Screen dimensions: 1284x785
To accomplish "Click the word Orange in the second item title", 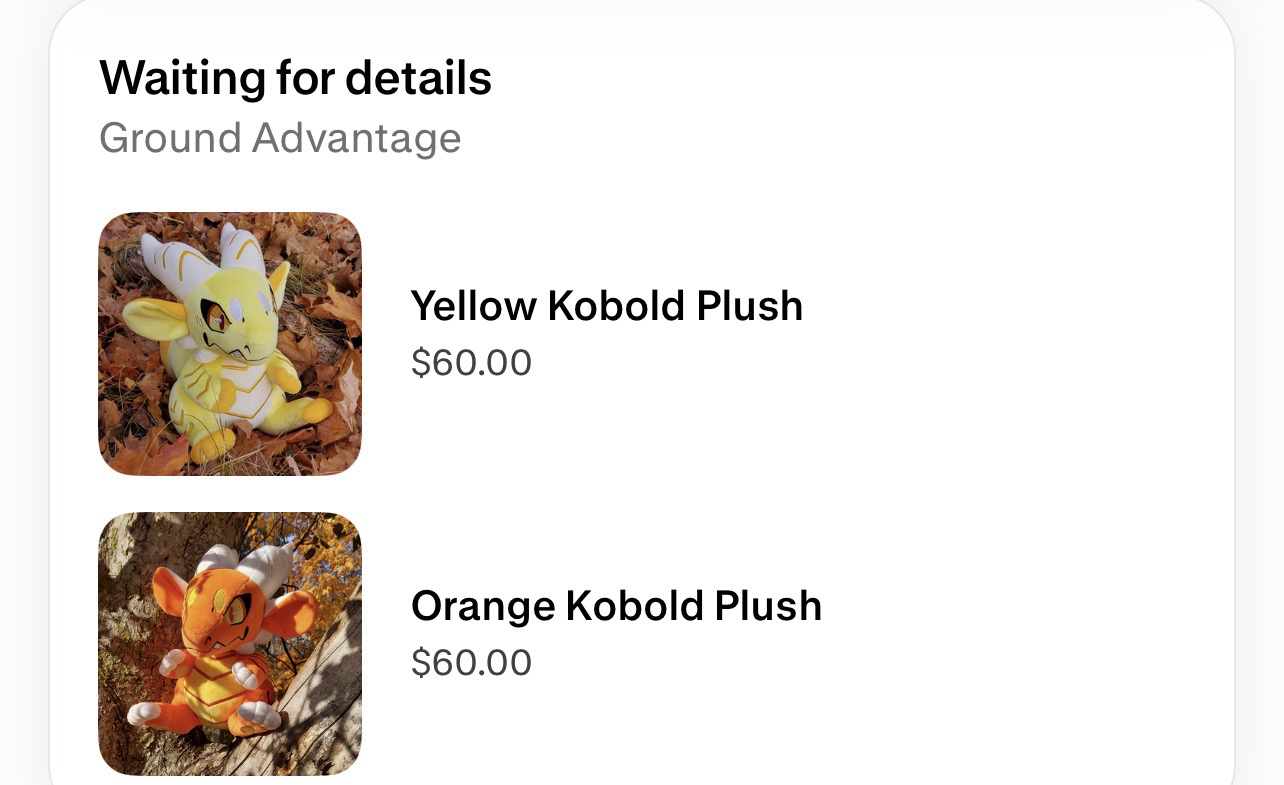I will coord(482,606).
